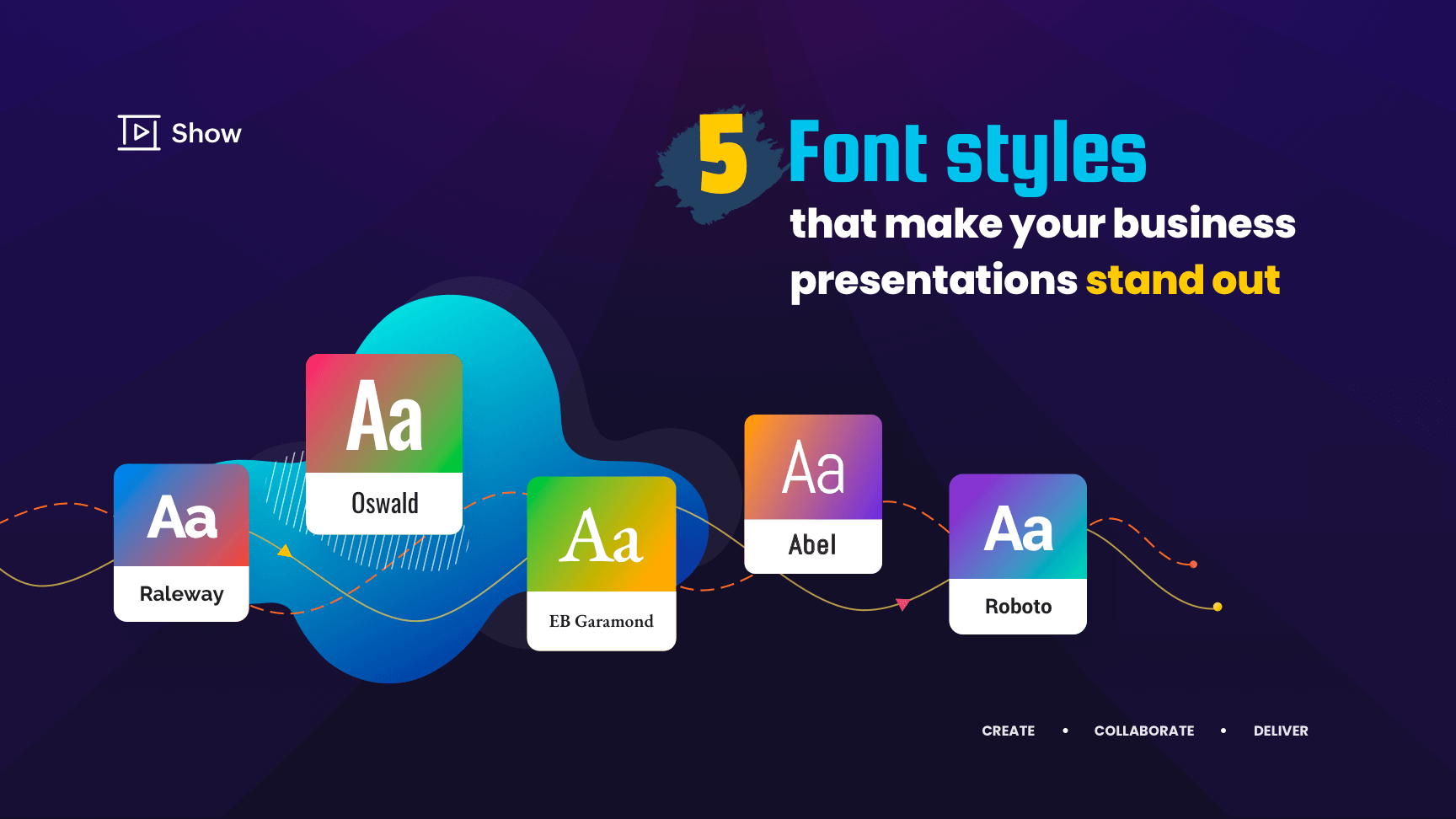Screen dimensions: 1456x819
Task: Click the yellow triangle arrow on the curve
Action: click(285, 551)
